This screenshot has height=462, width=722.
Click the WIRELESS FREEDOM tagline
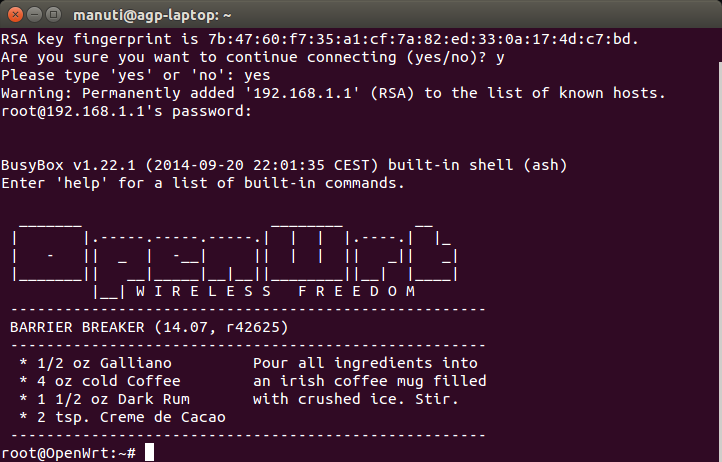point(274,291)
